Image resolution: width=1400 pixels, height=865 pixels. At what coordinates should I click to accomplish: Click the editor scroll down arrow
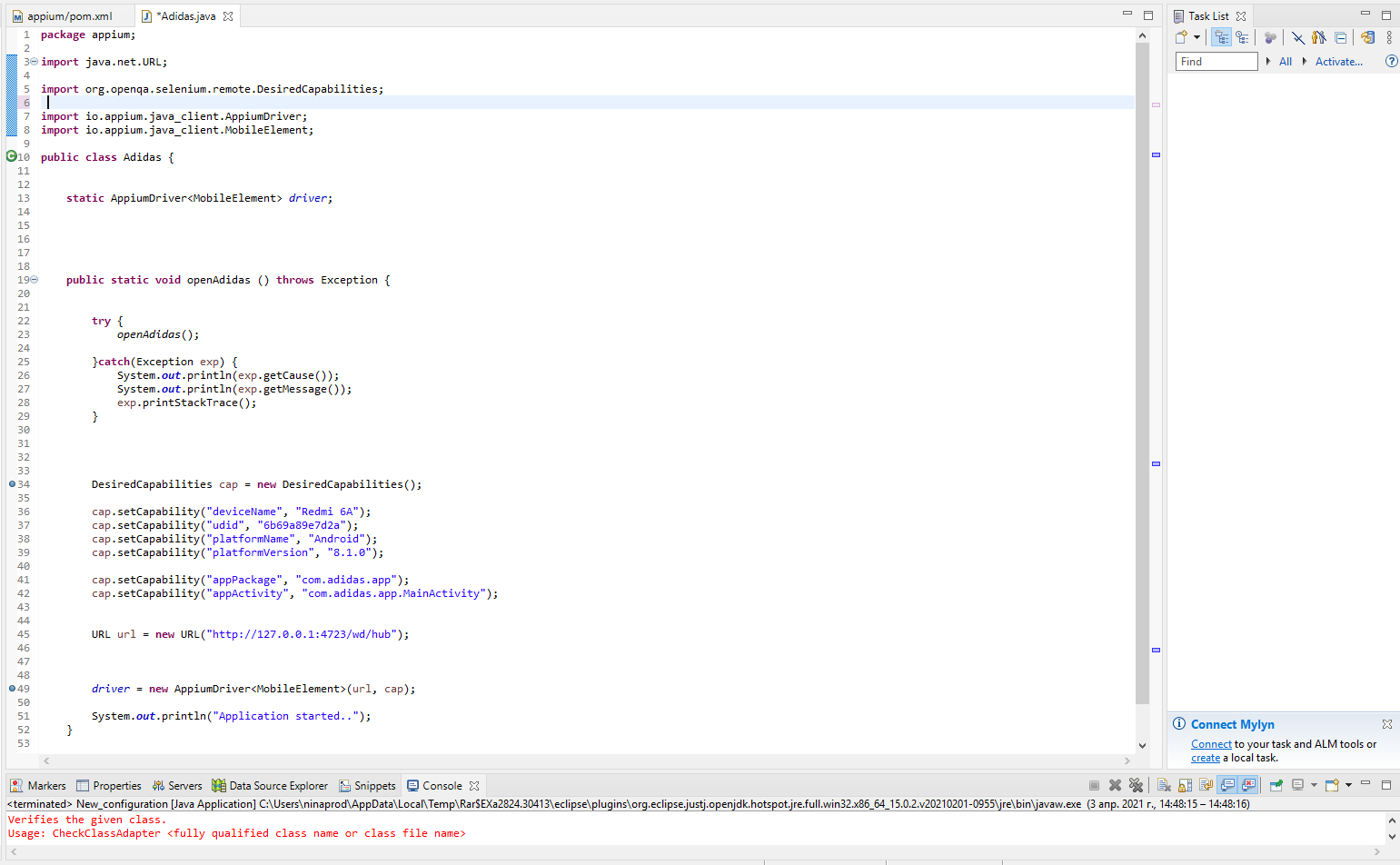1142,746
